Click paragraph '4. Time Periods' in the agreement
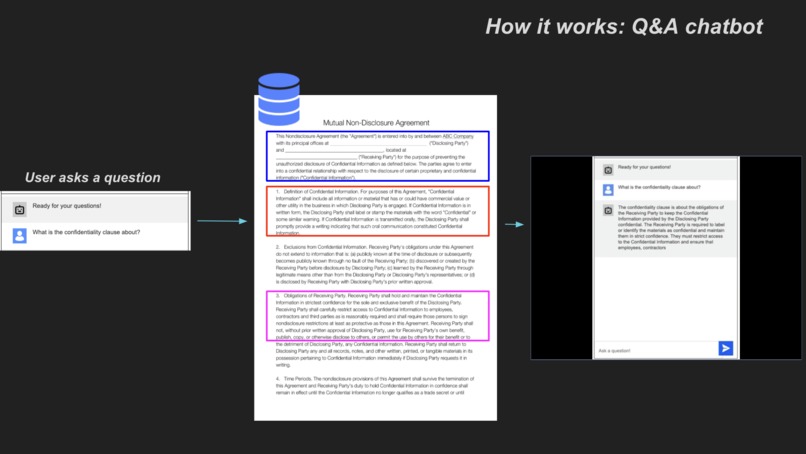The width and height of the screenshot is (806, 454). coord(375,386)
